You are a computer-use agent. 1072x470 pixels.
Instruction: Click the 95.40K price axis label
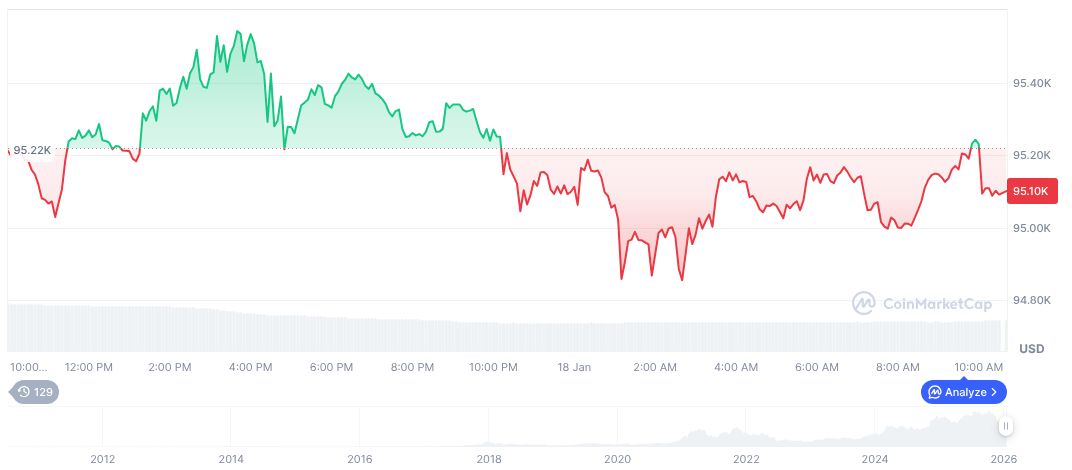click(x=1032, y=83)
